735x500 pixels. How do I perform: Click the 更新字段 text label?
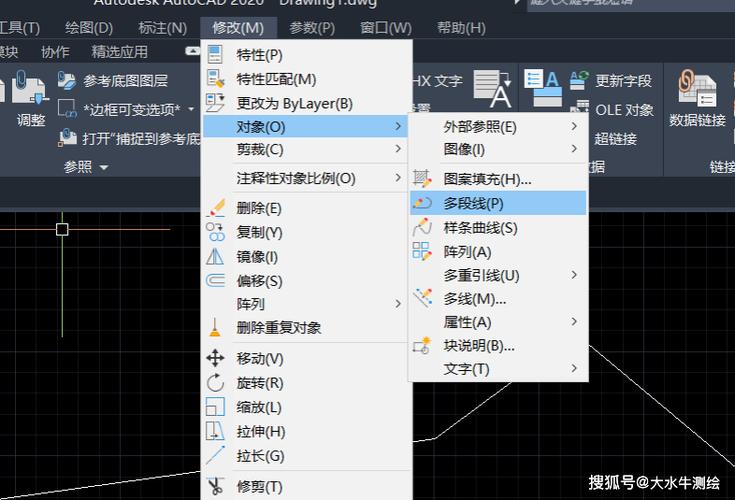623,81
